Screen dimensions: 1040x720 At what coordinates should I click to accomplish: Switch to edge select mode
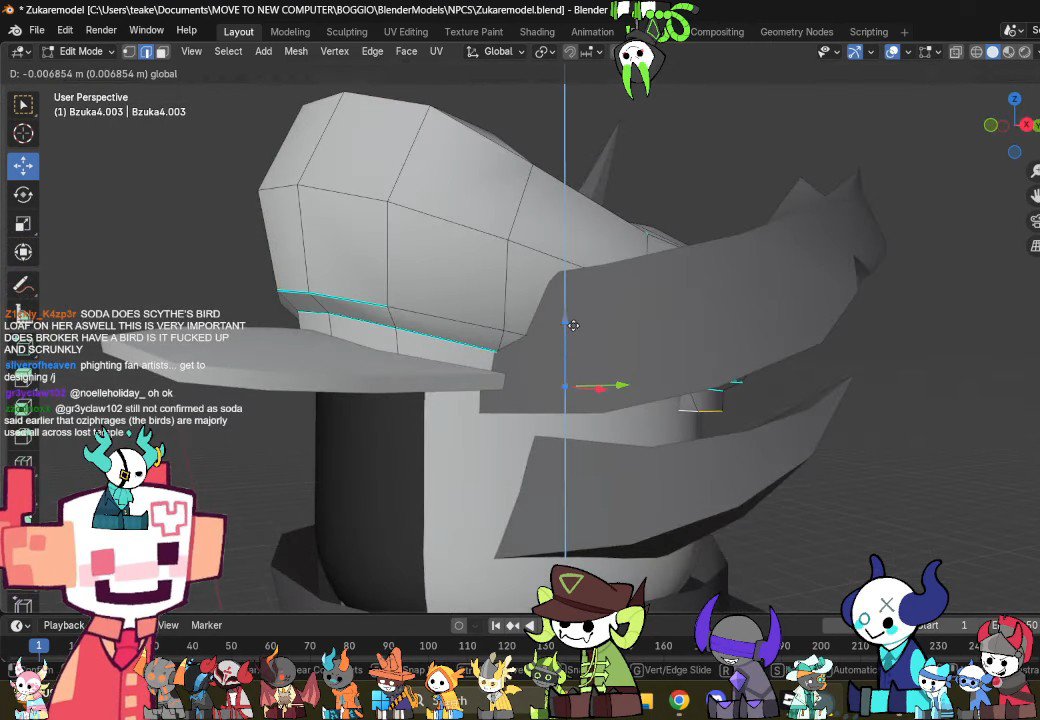[146, 52]
